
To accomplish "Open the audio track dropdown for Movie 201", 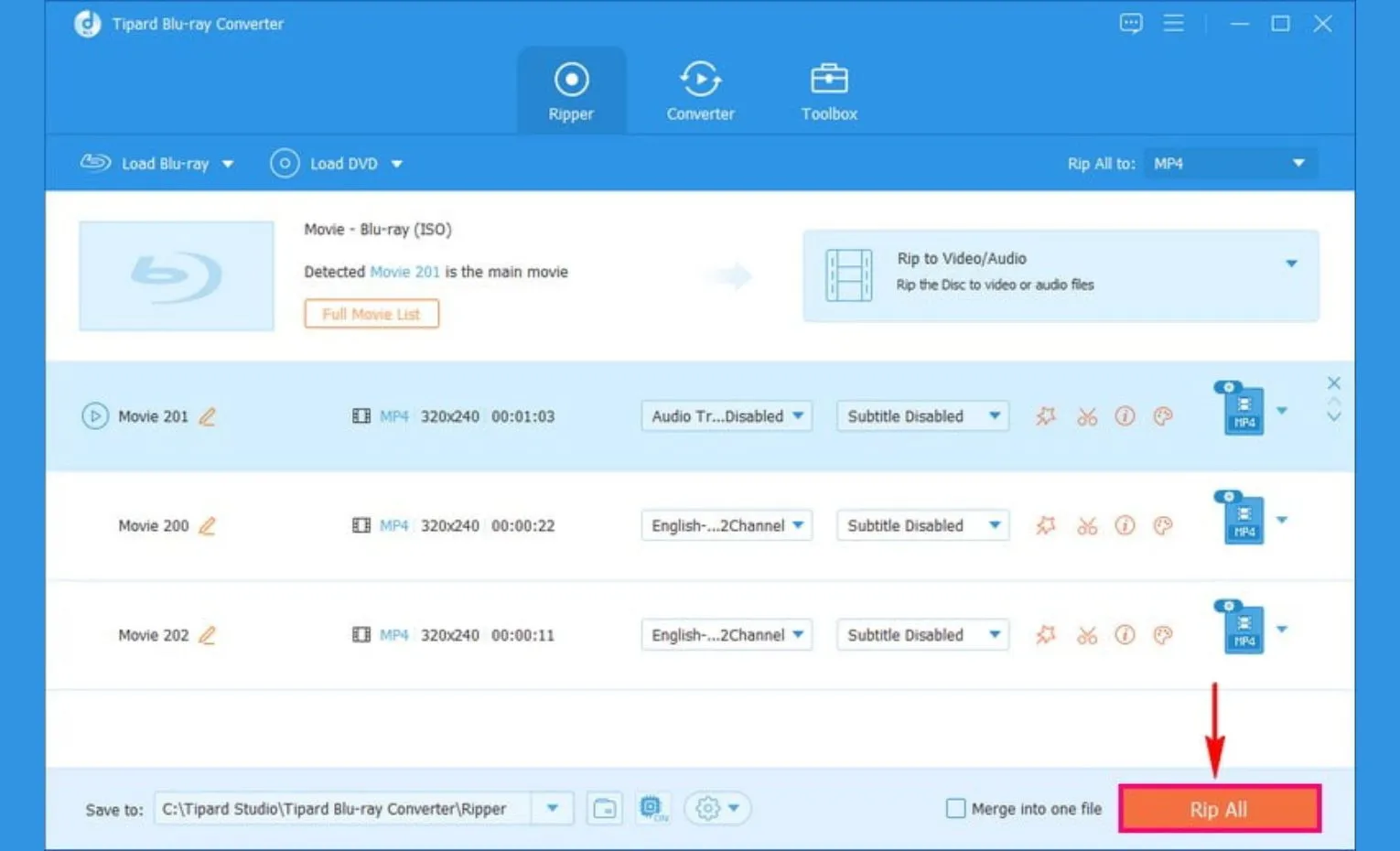I will [727, 416].
